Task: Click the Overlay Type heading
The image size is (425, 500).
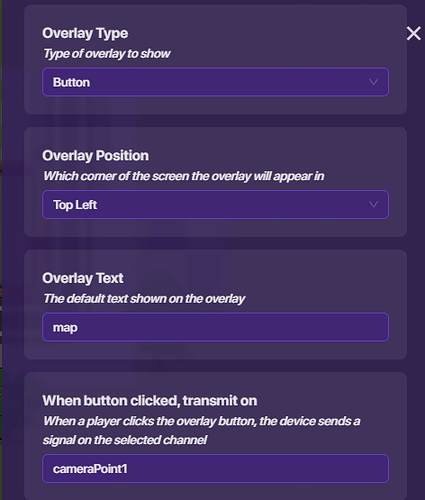Action: point(85,33)
